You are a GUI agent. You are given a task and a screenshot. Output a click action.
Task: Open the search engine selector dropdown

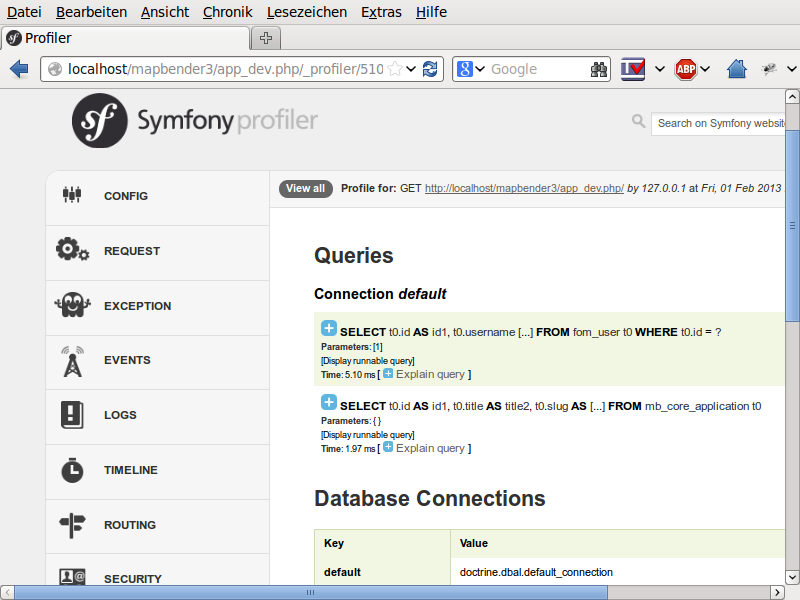471,69
